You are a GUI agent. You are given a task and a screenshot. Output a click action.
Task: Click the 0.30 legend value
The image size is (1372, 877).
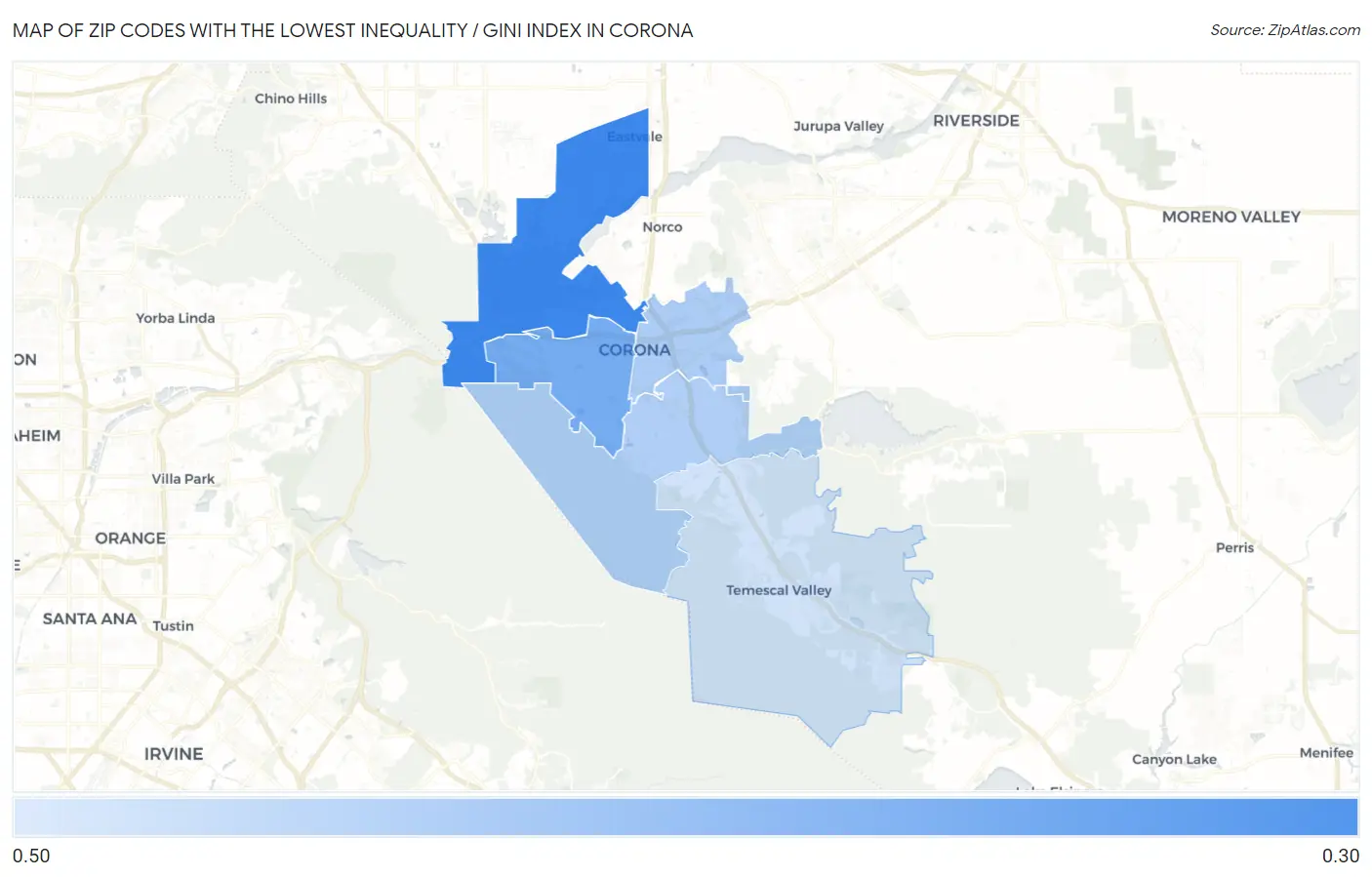coord(1341,856)
